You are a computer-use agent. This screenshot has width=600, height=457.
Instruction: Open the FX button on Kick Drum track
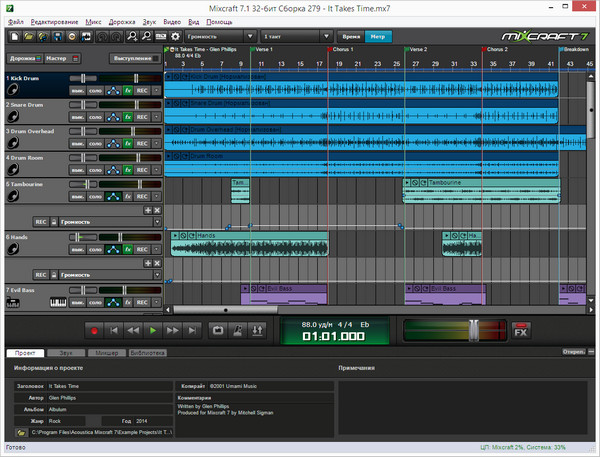[127, 89]
